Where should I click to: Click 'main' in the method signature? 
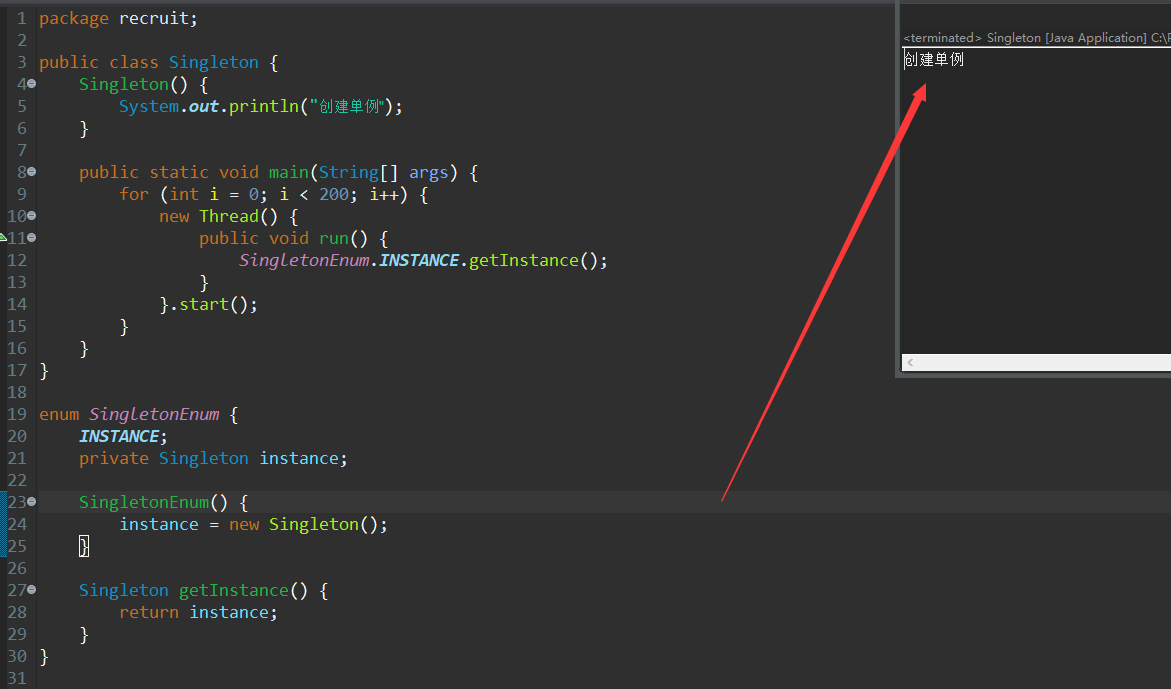(x=289, y=172)
